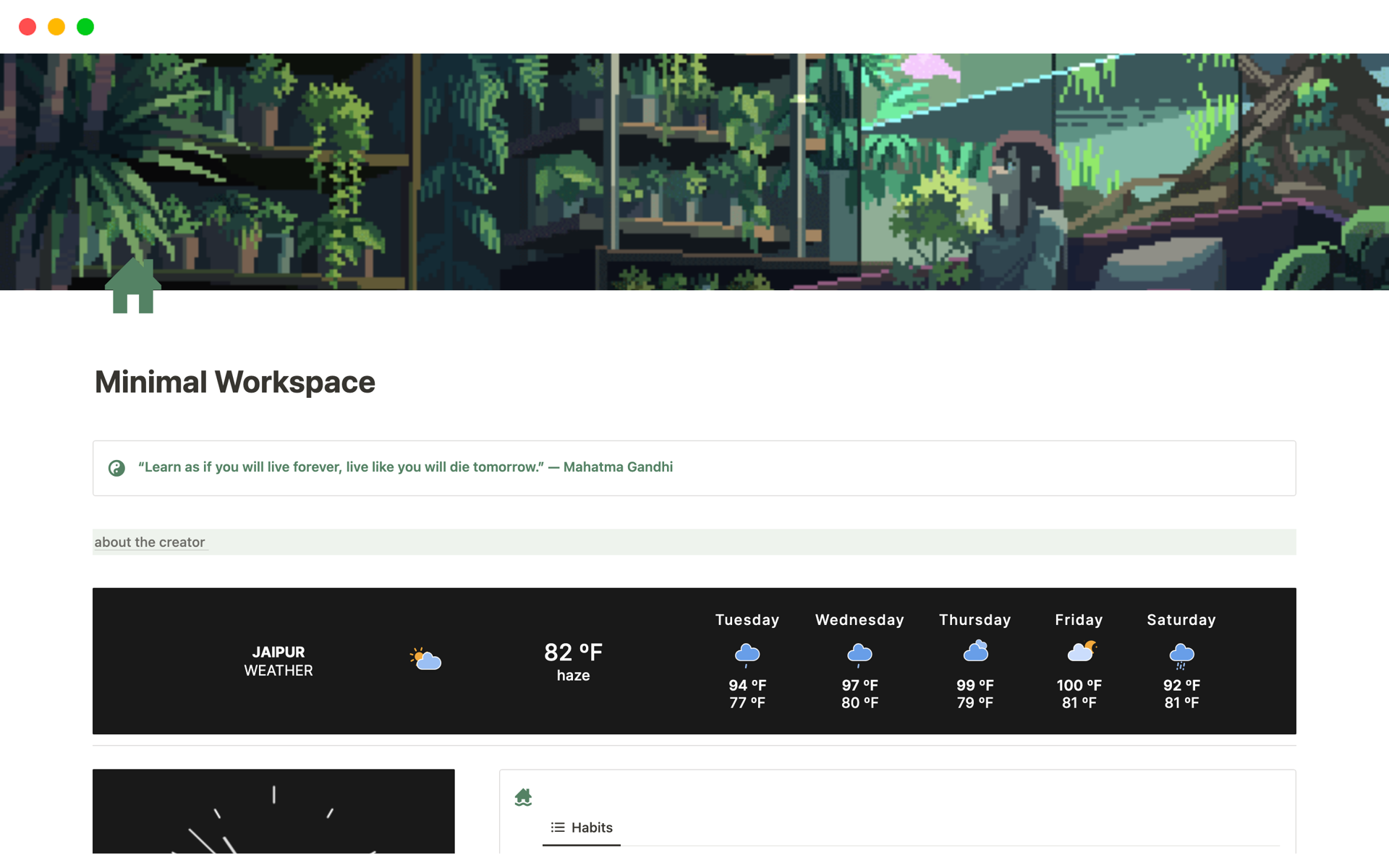Expand the 'about the creator' section
The width and height of the screenshot is (1389, 868).
pos(149,542)
